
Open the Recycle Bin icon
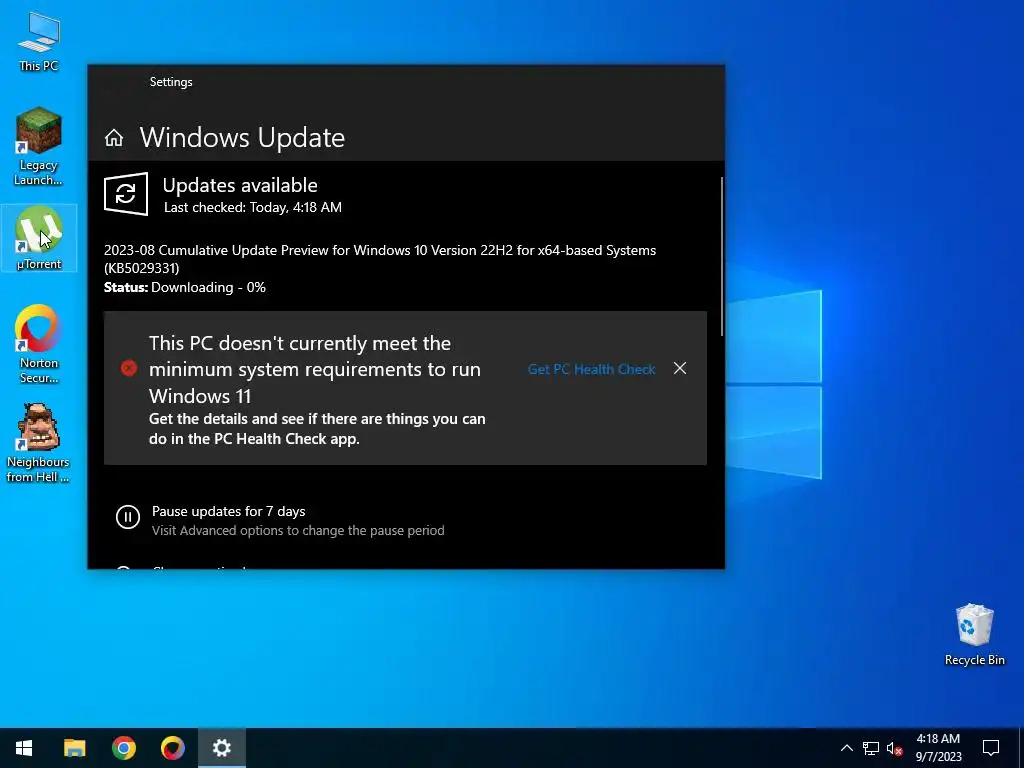[974, 635]
